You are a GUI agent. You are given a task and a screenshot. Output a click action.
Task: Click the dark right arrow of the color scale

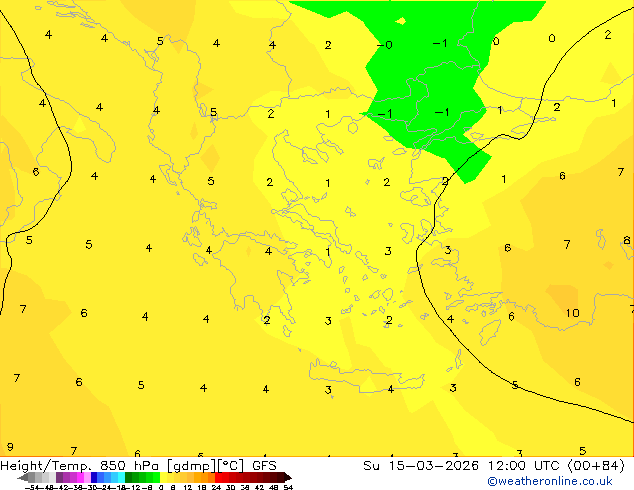pyautogui.click(x=288, y=477)
